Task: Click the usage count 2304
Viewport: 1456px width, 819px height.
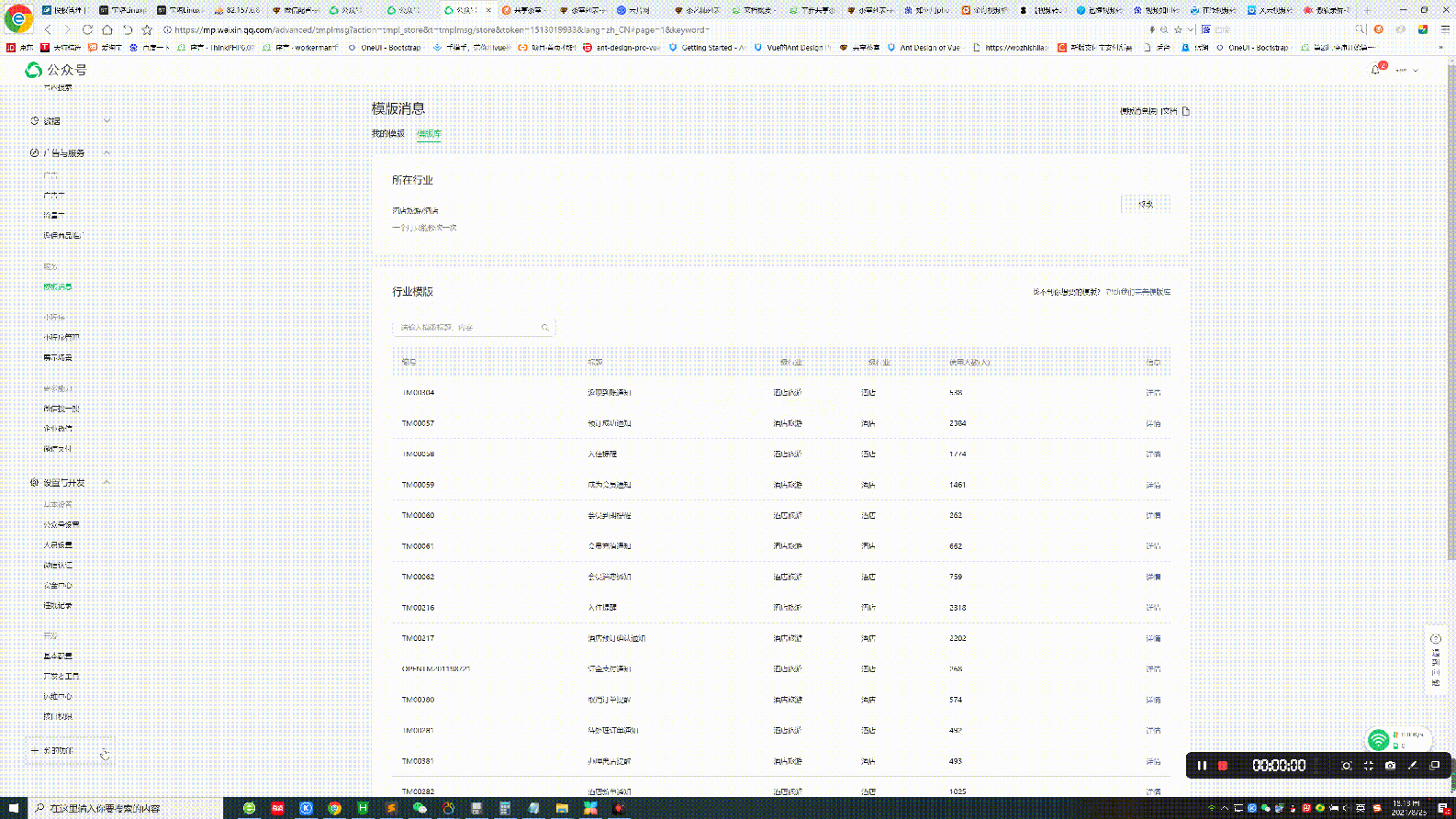Action: tap(958, 423)
